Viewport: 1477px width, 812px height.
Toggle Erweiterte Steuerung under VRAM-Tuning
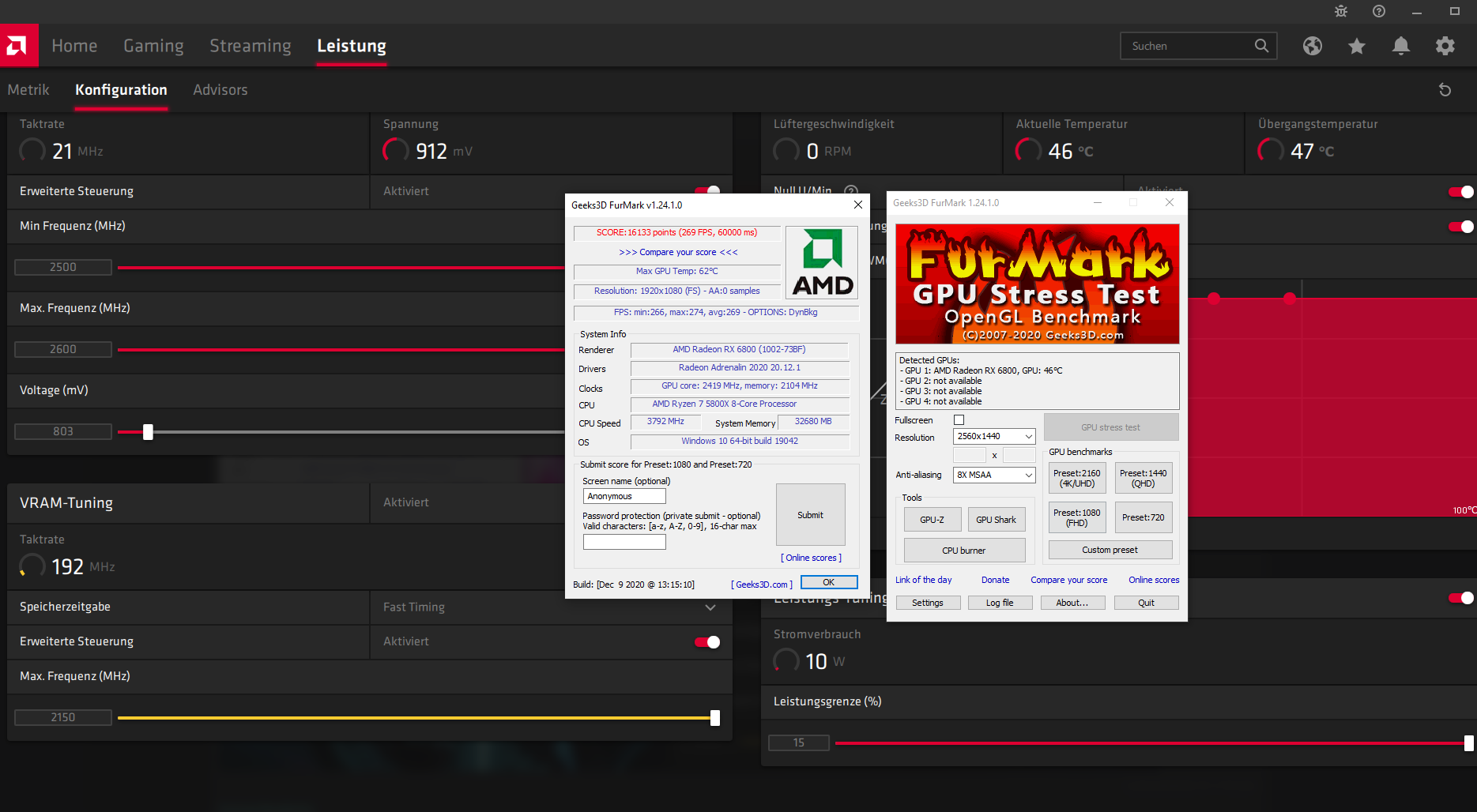pyautogui.click(x=707, y=642)
